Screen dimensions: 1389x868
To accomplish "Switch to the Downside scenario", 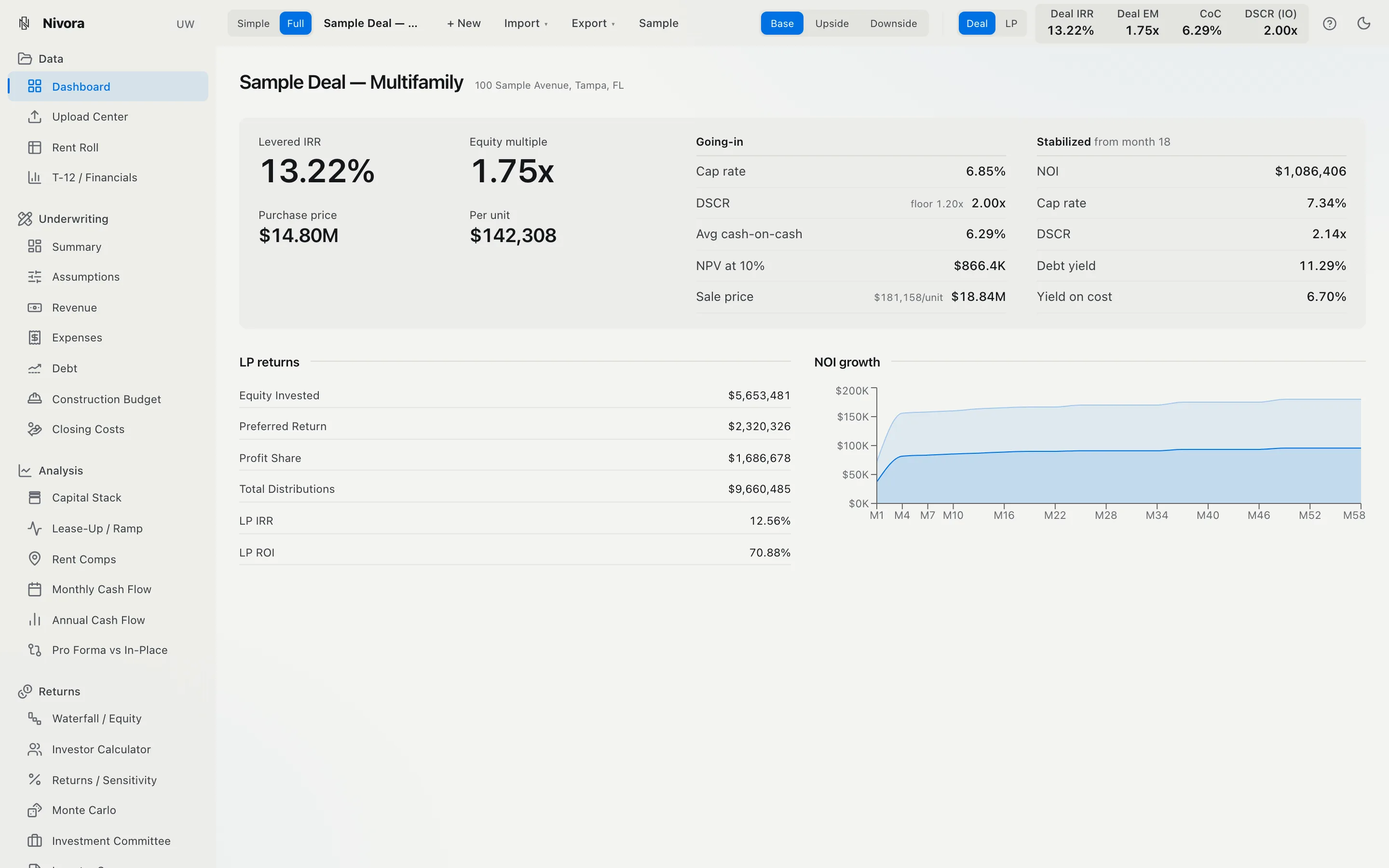I will click(893, 24).
